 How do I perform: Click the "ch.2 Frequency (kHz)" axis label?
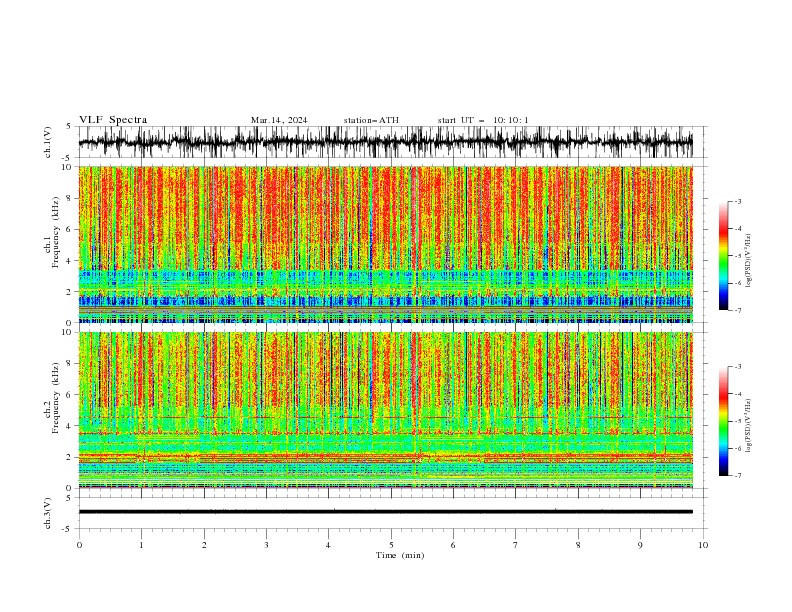tap(52, 398)
